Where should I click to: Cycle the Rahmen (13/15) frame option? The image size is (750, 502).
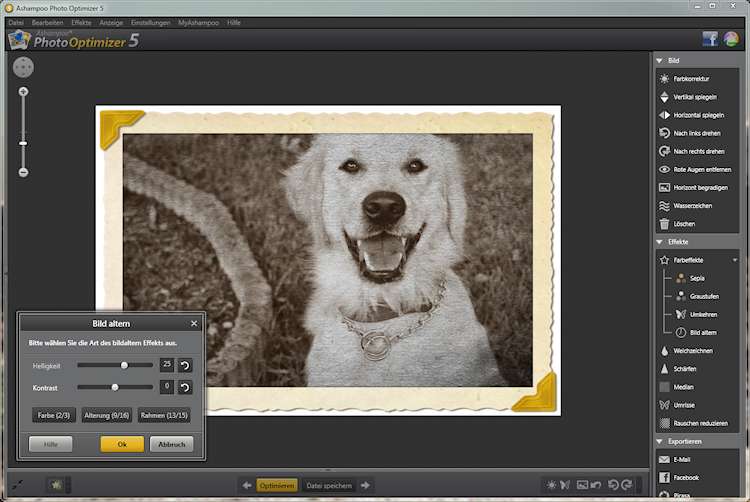[x=165, y=415]
